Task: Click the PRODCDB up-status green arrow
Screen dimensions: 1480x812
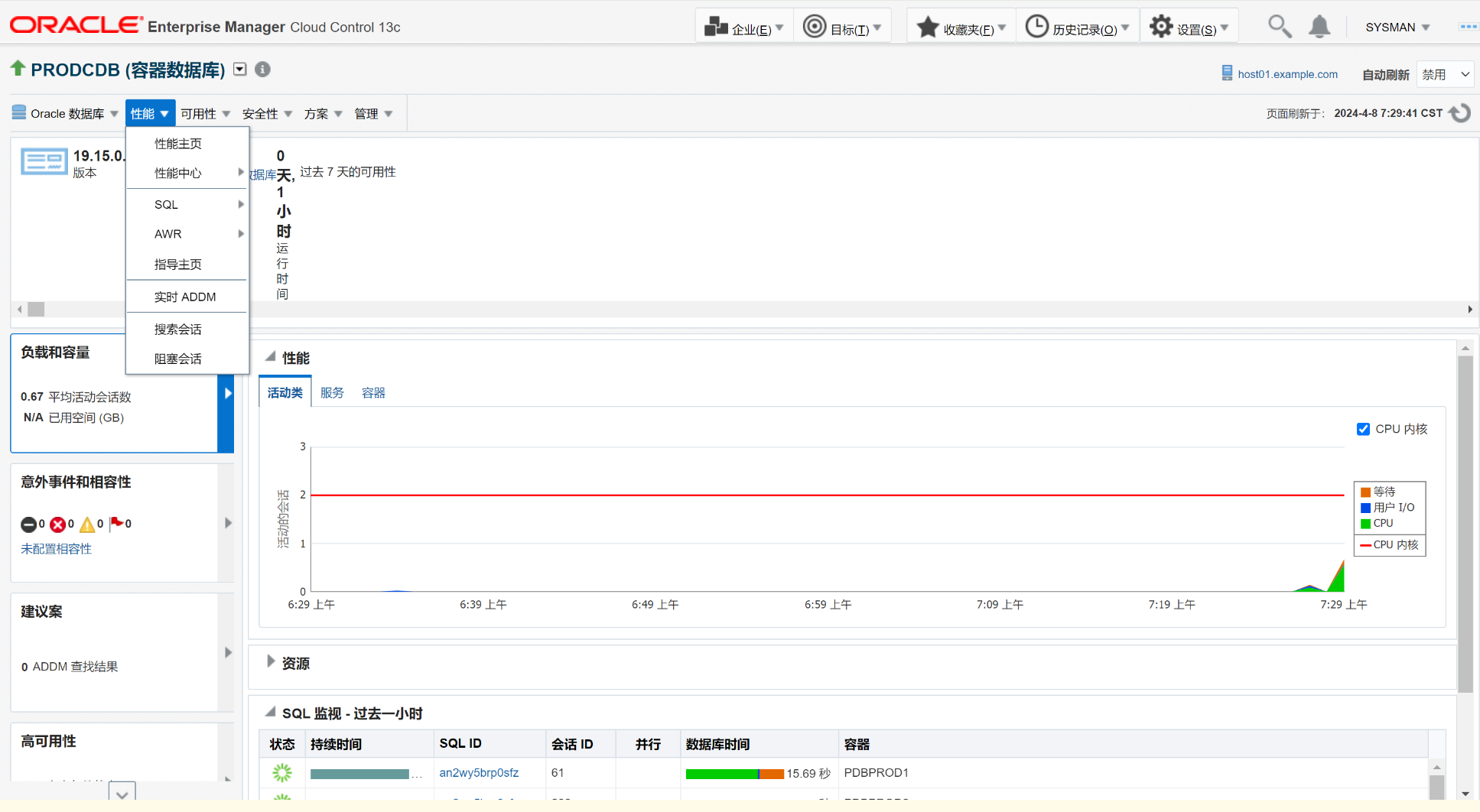Action: pos(18,69)
